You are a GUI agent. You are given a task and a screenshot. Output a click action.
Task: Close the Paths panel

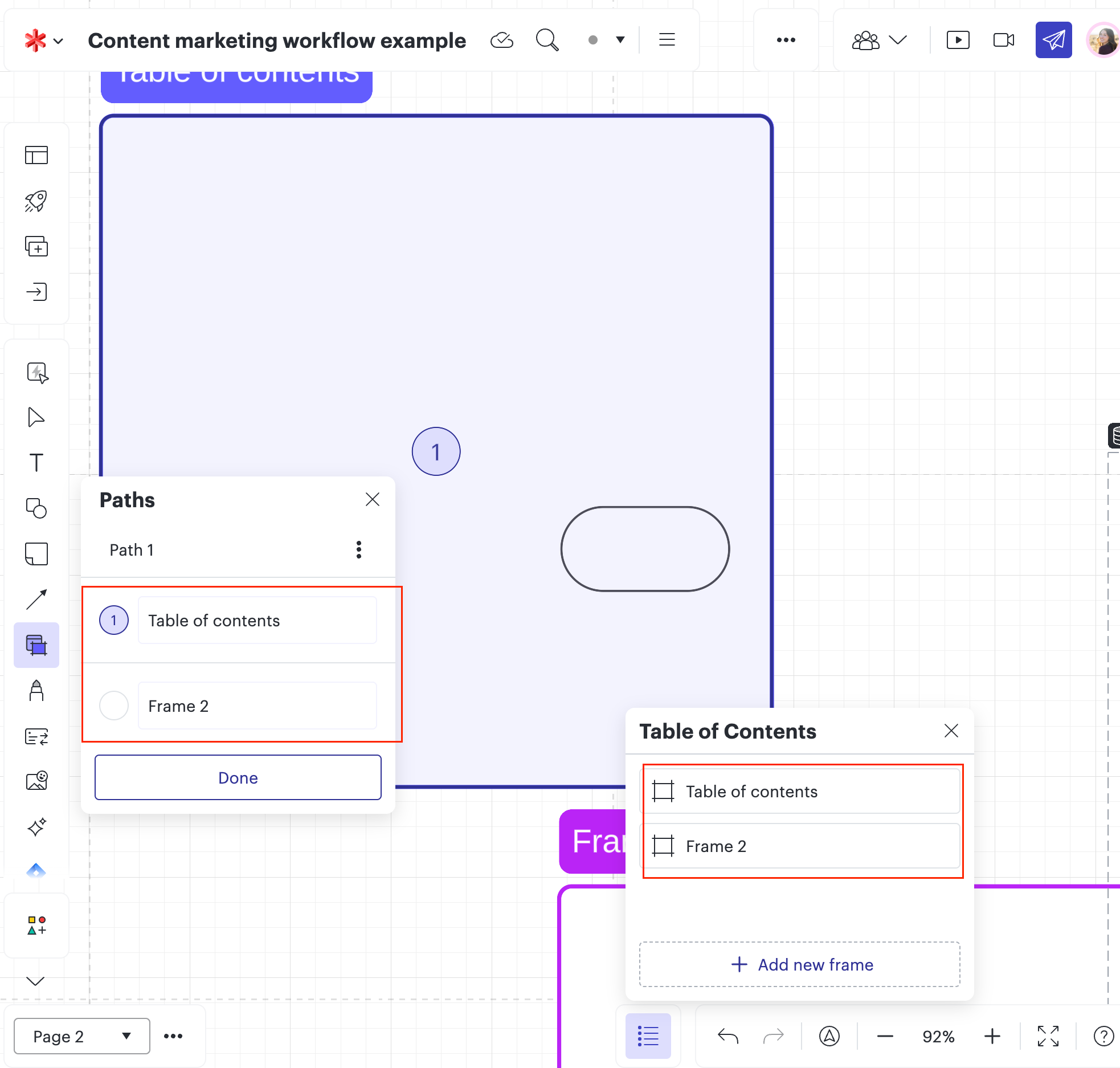(x=373, y=500)
